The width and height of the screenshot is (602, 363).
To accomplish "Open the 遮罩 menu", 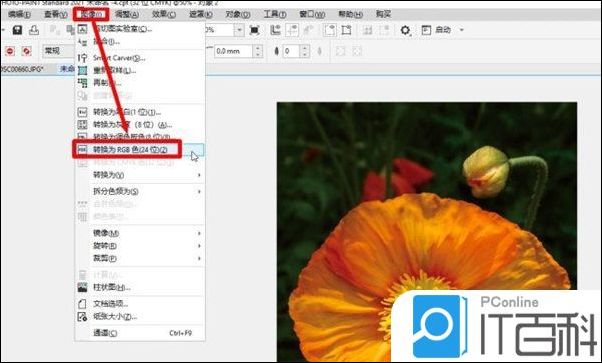I will tap(200, 15).
